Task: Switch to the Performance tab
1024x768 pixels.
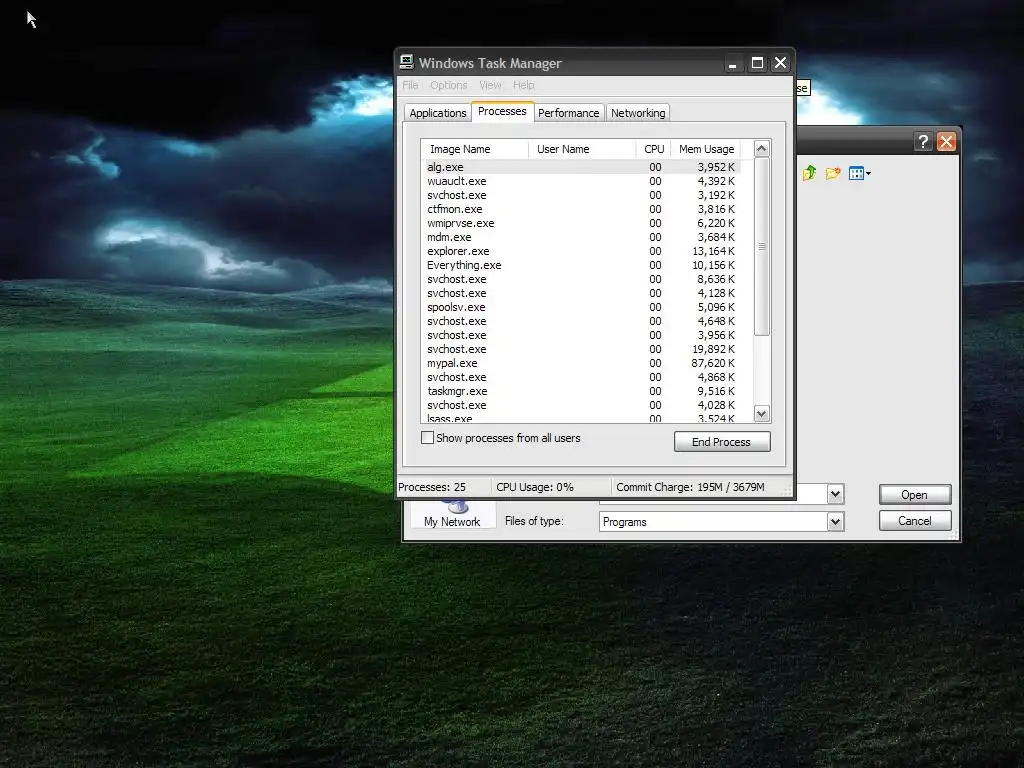Action: point(568,113)
